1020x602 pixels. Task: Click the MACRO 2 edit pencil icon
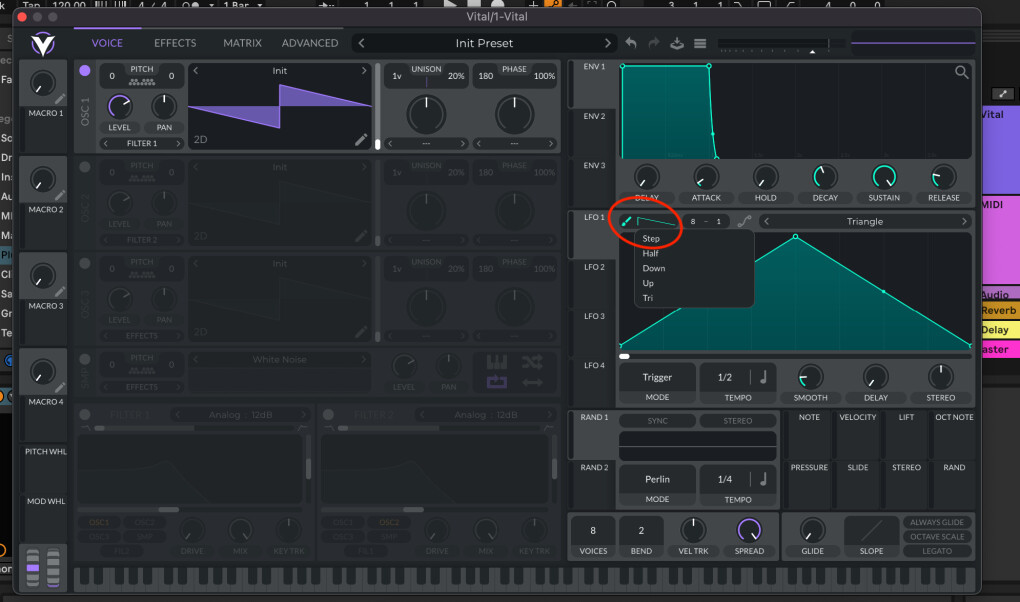click(x=60, y=195)
